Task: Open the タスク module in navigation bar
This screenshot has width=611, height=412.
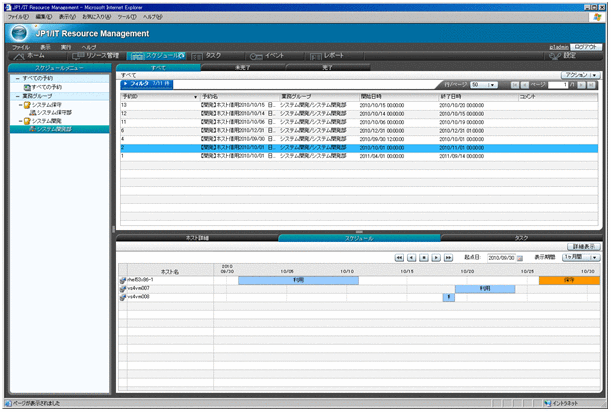Action: pos(206,56)
